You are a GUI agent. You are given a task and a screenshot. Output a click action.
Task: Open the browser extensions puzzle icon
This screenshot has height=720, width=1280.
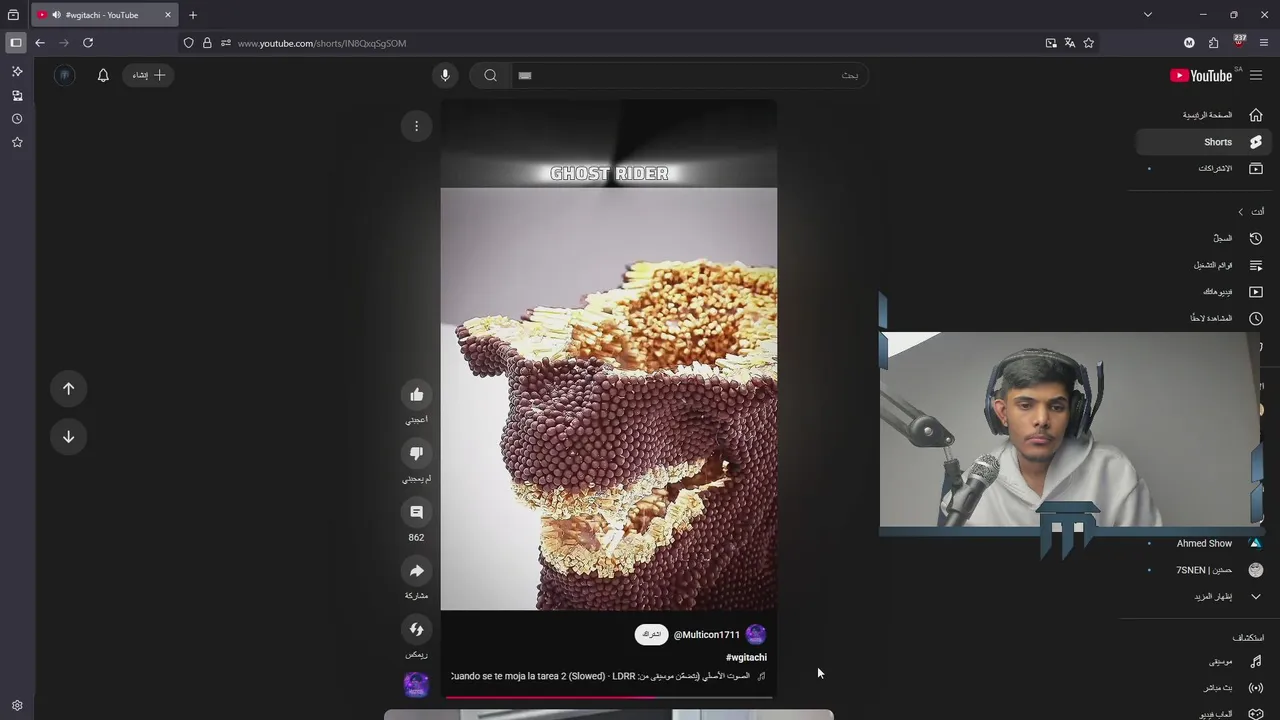coord(1213,43)
